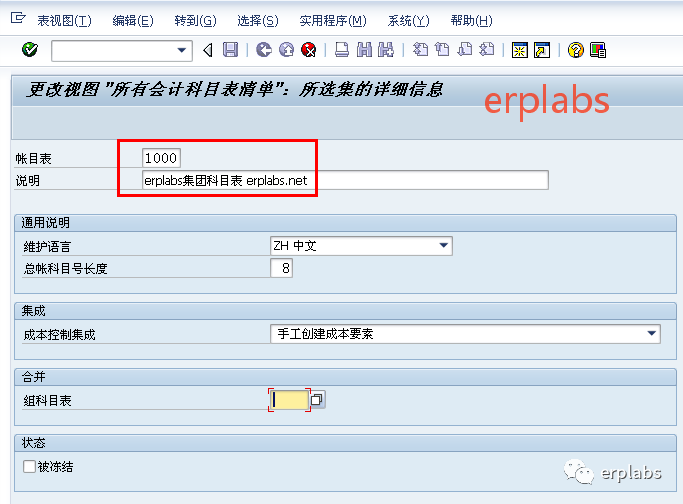The height and width of the screenshot is (504, 683).
Task: Click the 维护语言 label
Action: coord(47,247)
